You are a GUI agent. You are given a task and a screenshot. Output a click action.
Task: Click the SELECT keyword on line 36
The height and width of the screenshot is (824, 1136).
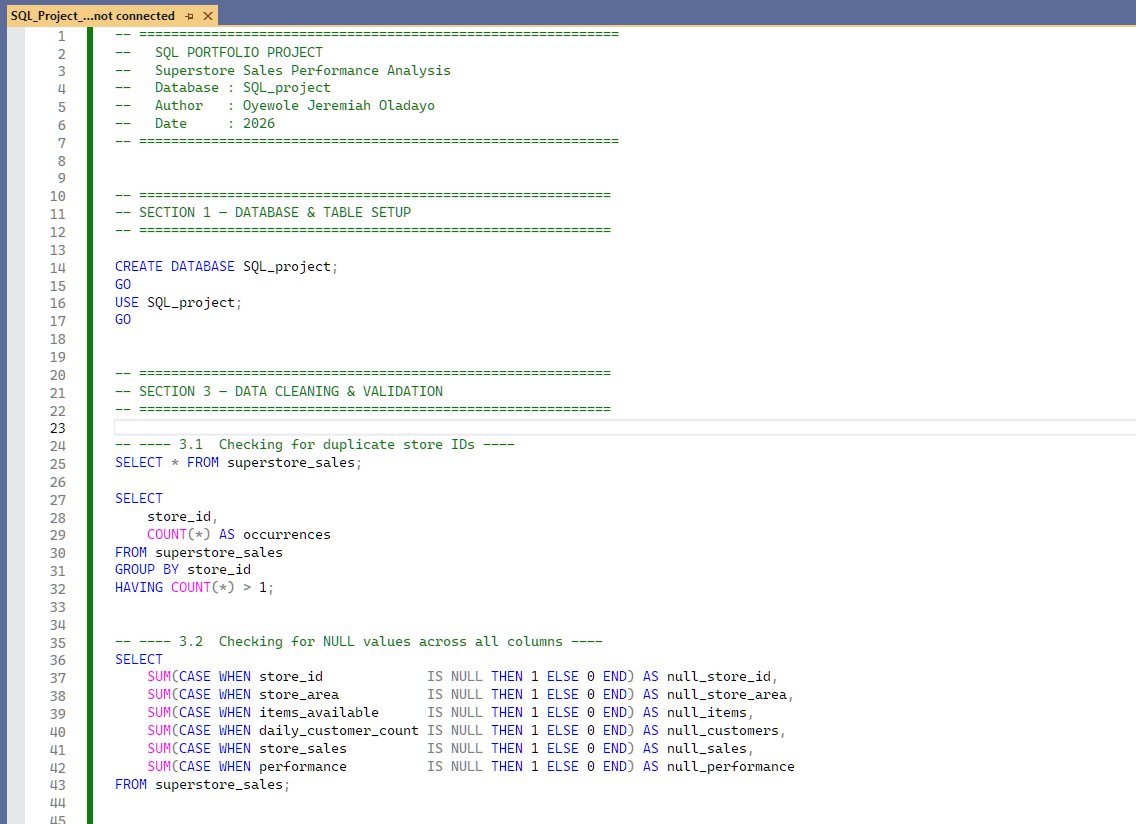[139, 659]
